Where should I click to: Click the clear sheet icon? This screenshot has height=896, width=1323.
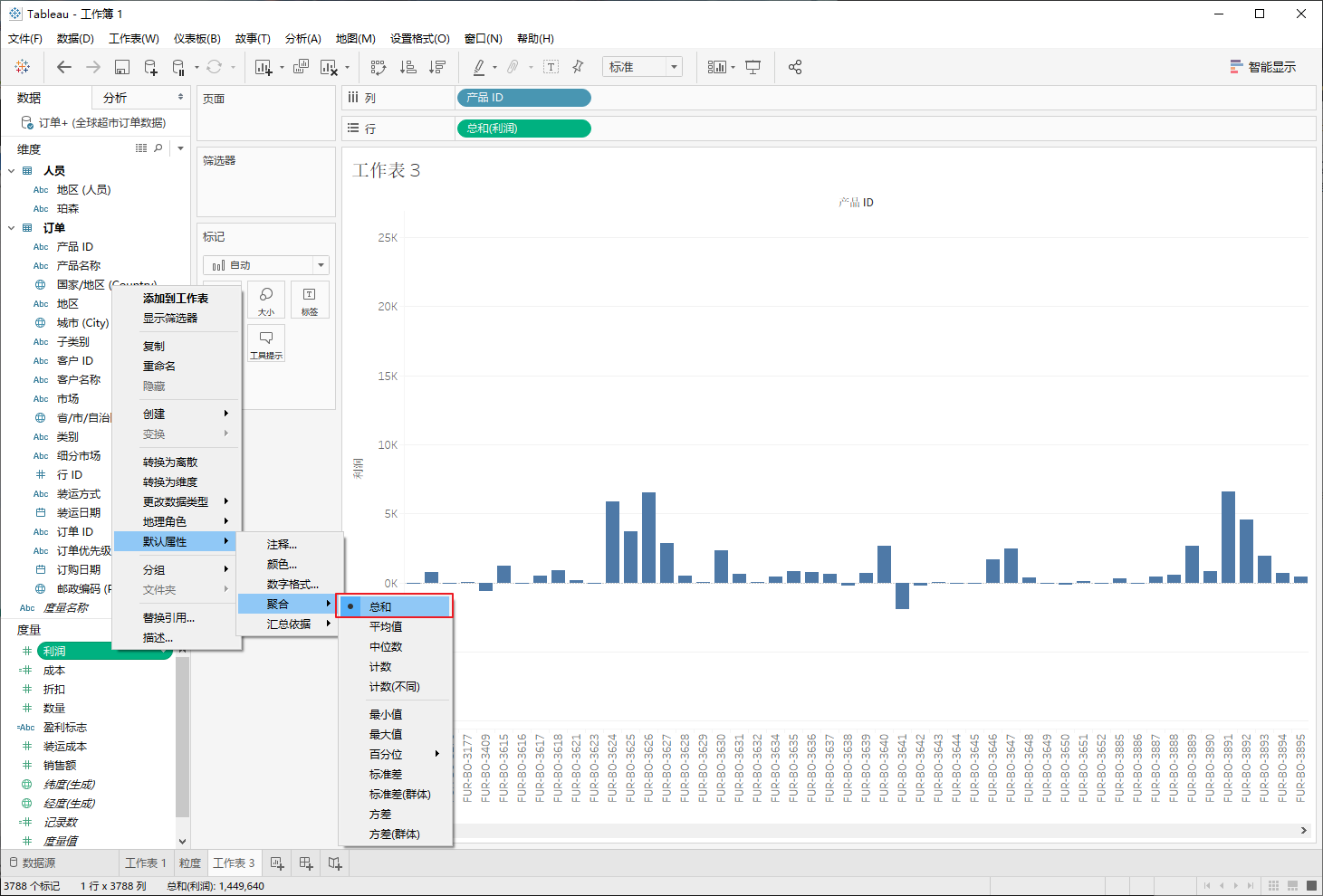[329, 67]
